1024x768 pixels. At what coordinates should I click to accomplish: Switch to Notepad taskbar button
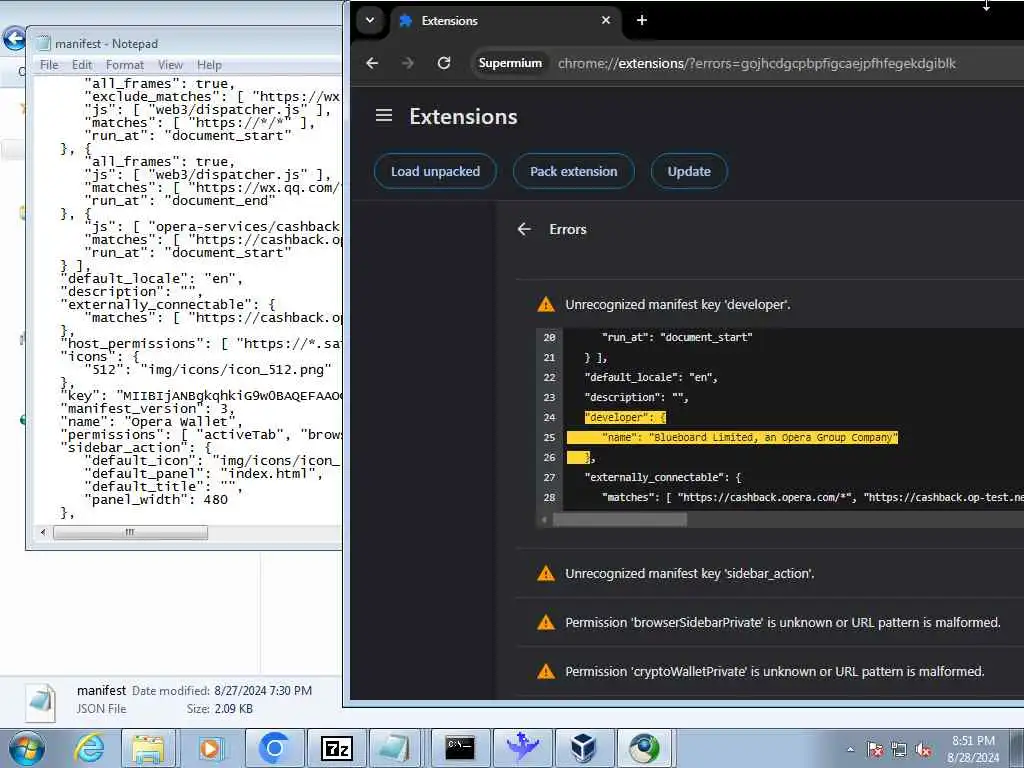coord(395,748)
